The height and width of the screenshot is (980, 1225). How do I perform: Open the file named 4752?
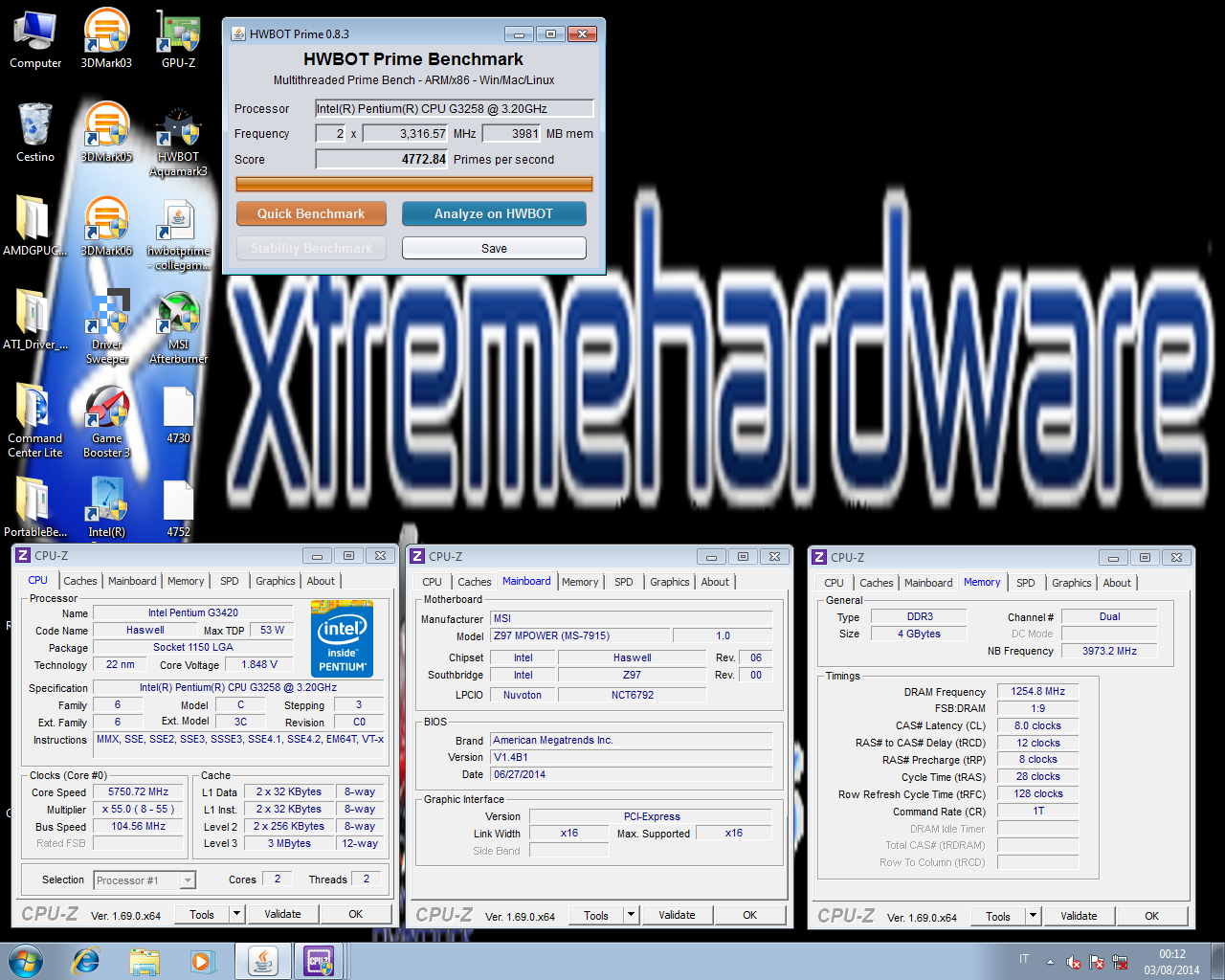[179, 507]
